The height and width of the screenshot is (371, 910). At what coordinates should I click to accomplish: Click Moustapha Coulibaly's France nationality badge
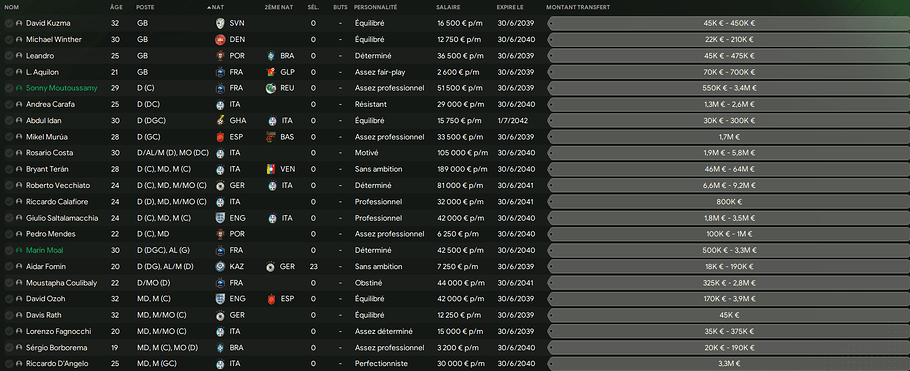[x=219, y=283]
